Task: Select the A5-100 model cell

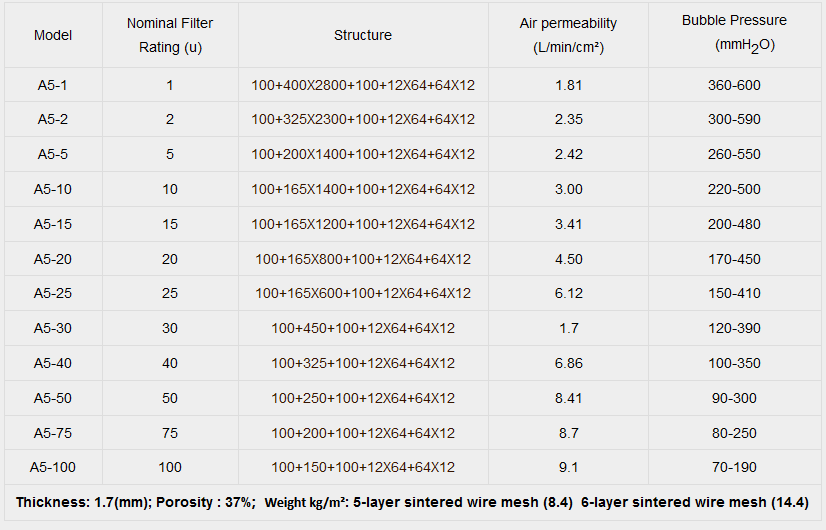Action: (53, 467)
